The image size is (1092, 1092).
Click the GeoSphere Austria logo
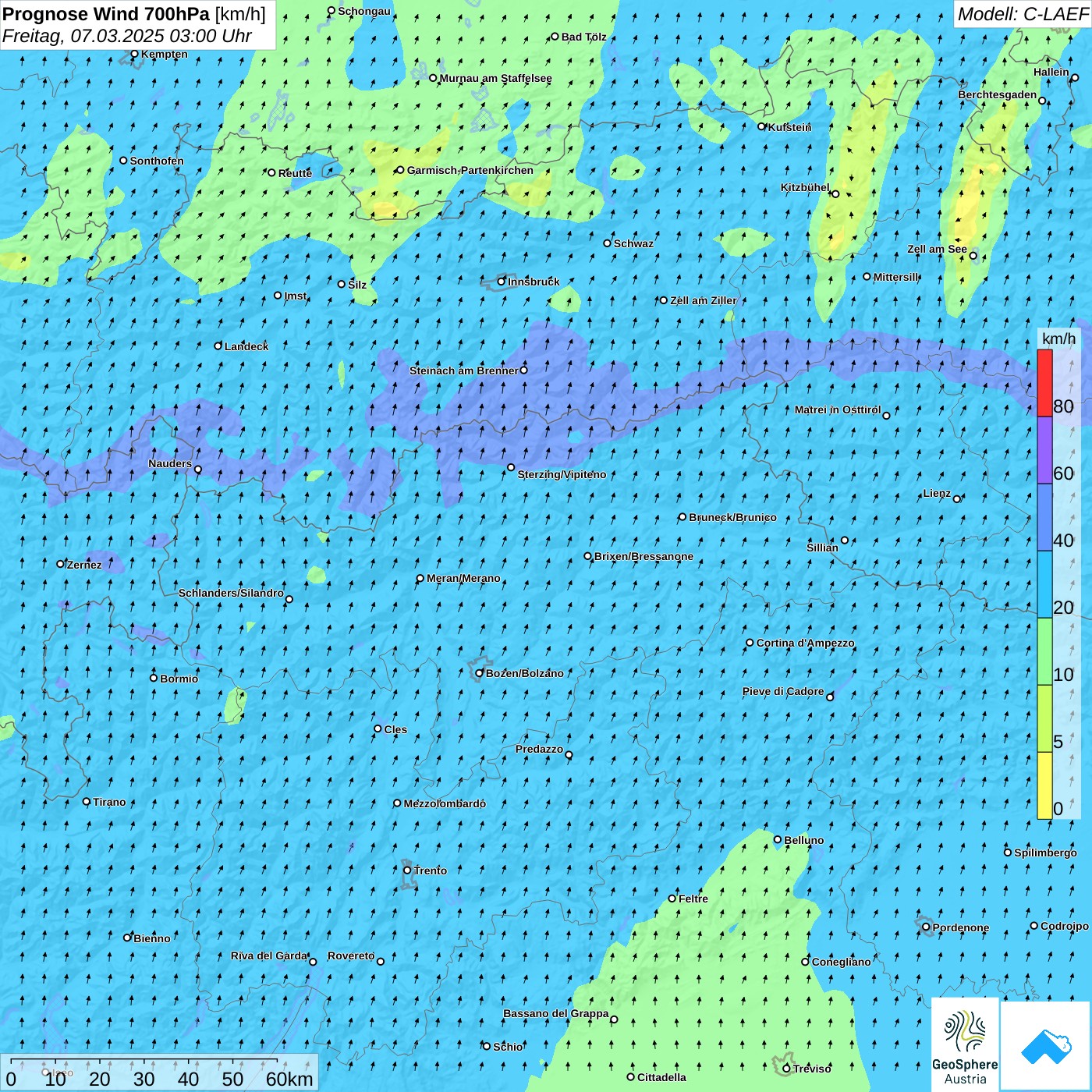965,1044
